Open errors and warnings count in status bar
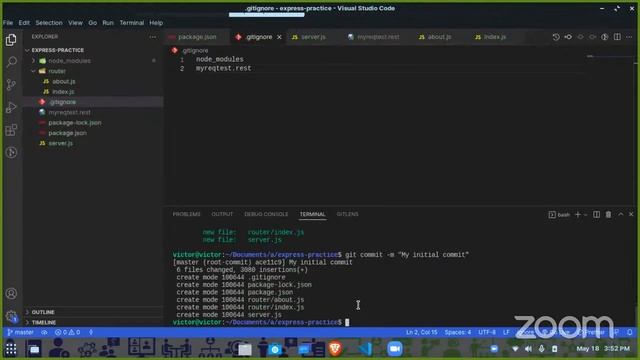 [67, 332]
